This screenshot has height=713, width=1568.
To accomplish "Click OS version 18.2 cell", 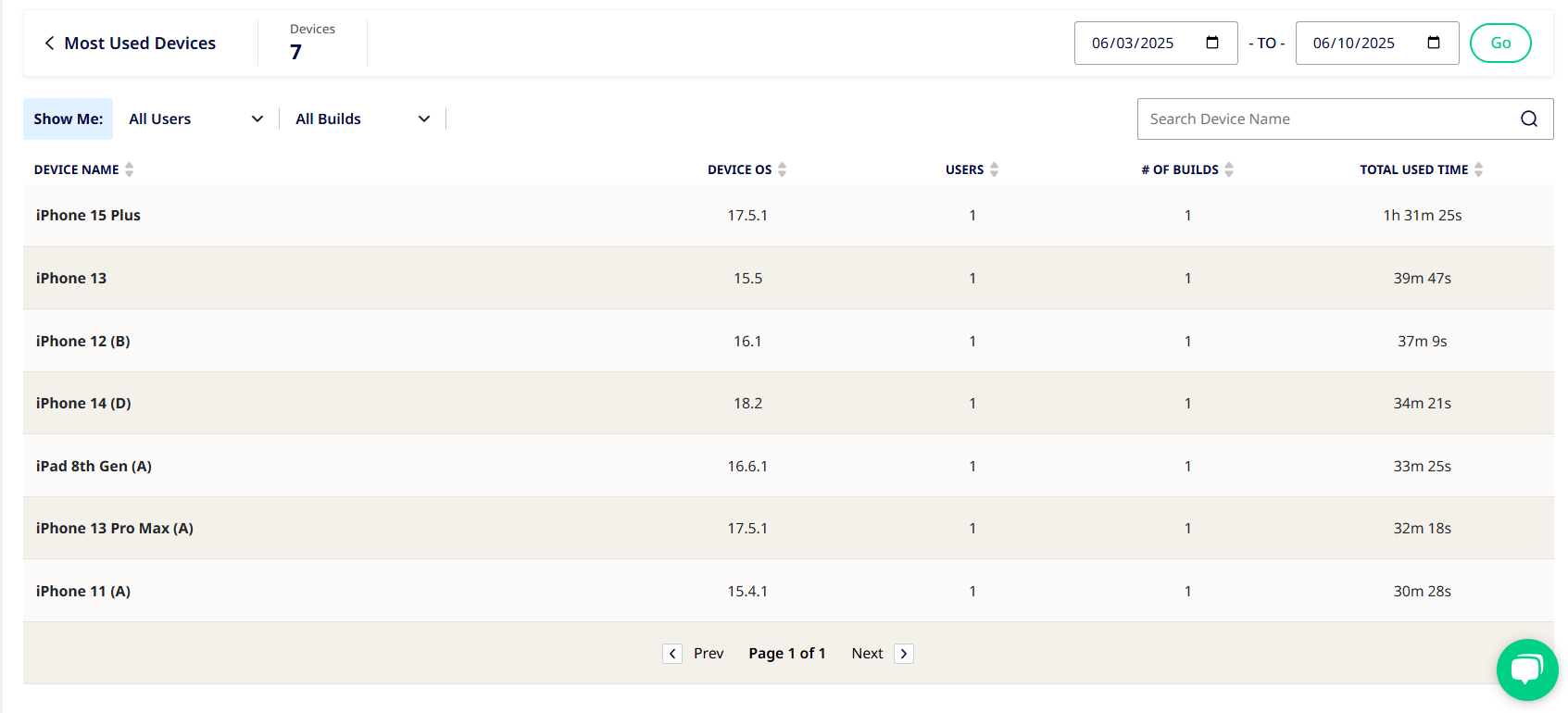I will [x=748, y=403].
